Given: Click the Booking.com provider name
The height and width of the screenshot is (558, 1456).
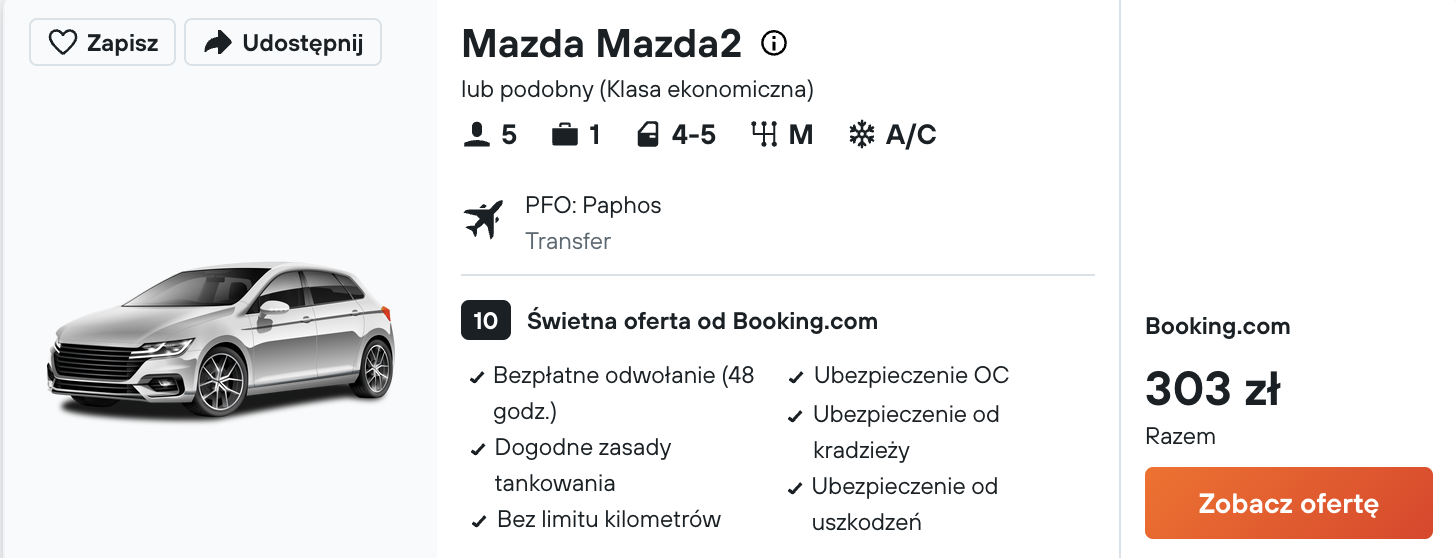Looking at the screenshot, I should pos(1217,326).
